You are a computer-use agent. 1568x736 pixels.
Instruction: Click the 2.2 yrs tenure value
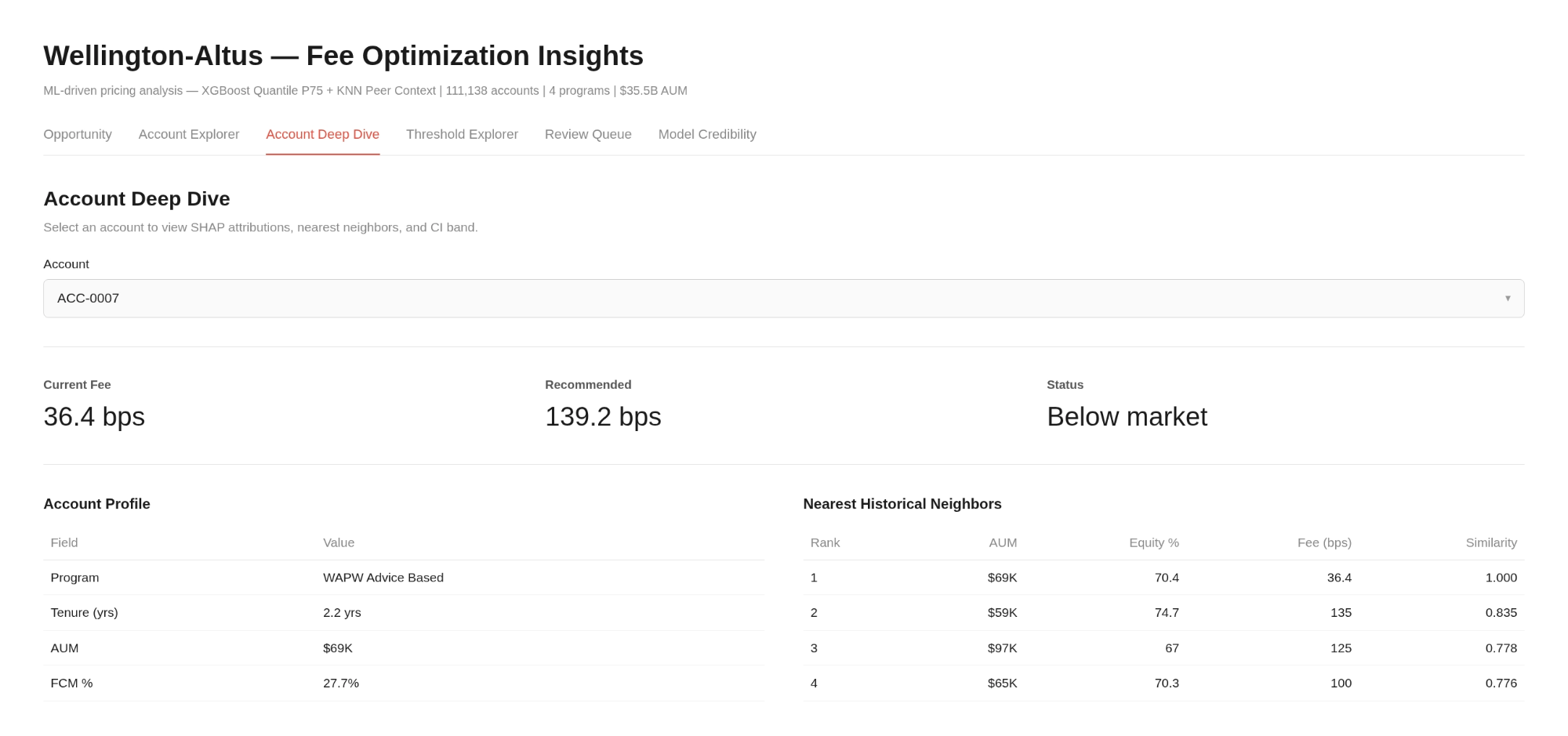(x=342, y=613)
